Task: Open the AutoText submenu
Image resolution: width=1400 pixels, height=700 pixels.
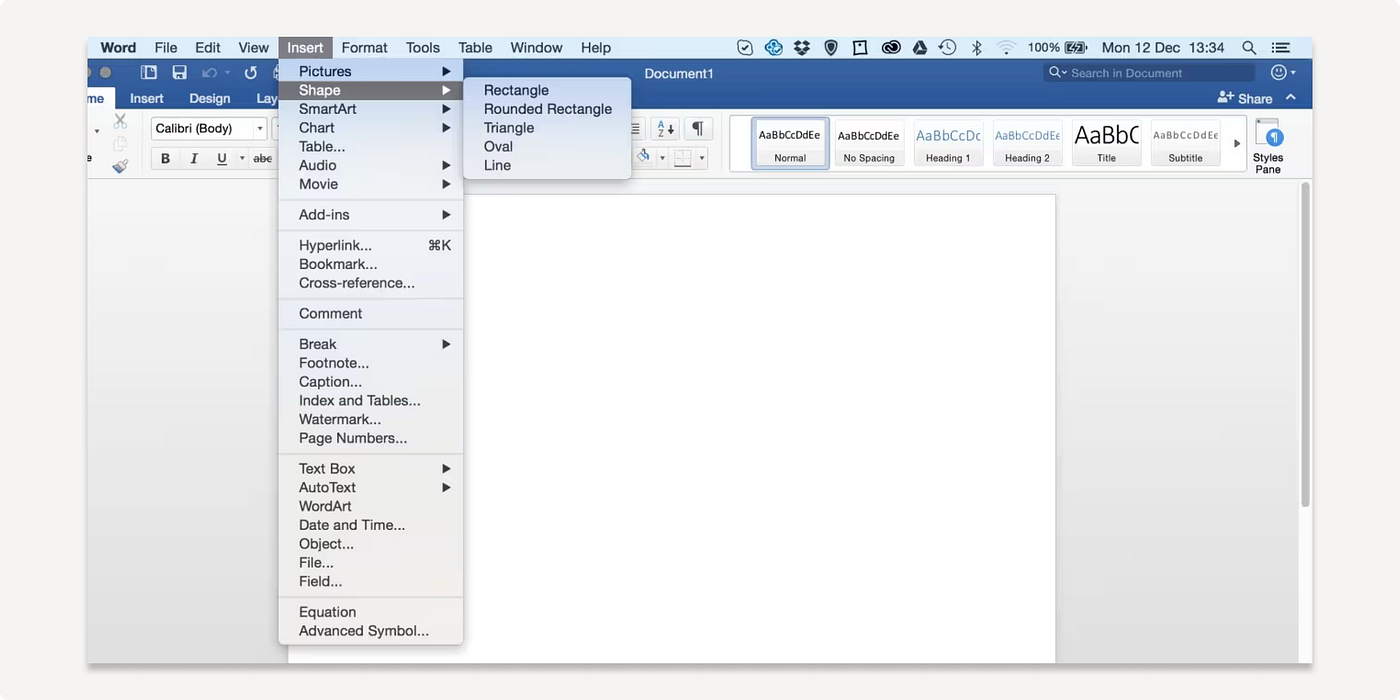Action: [371, 487]
